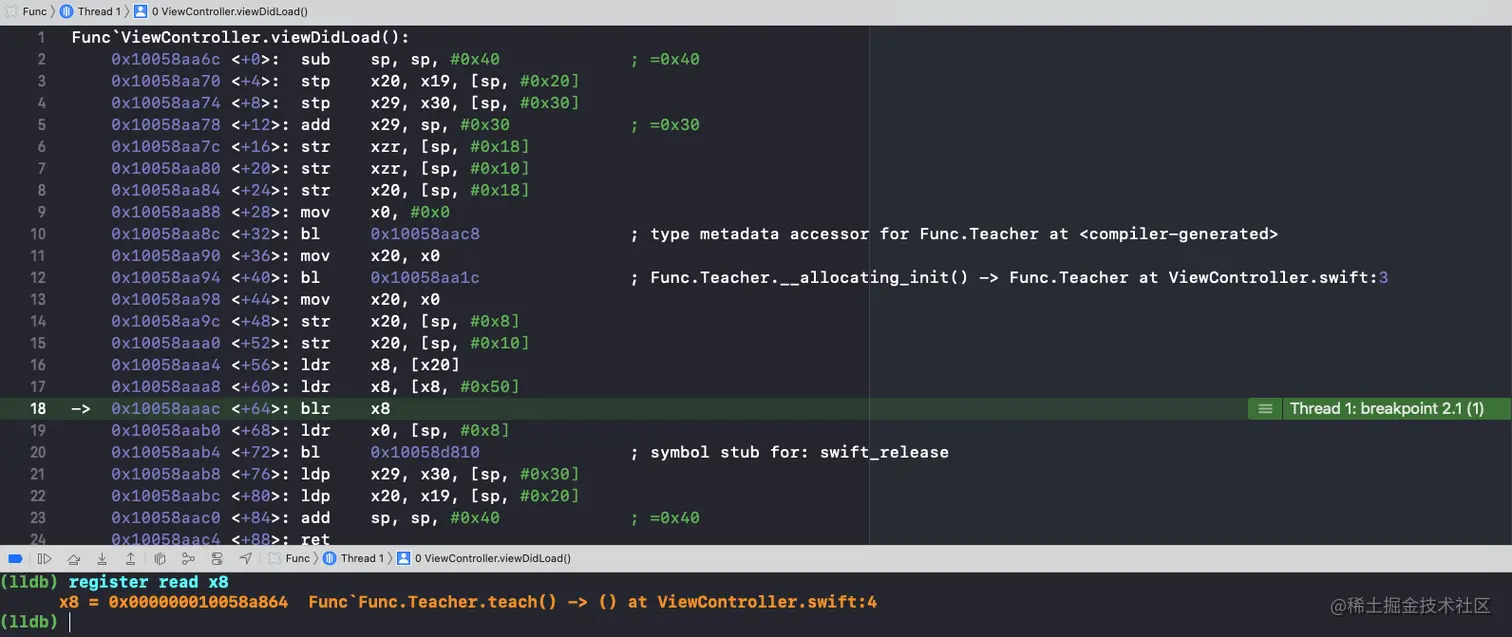Click Thread 1 icon in debug bar
1512x637 pixels.
[x=331, y=558]
